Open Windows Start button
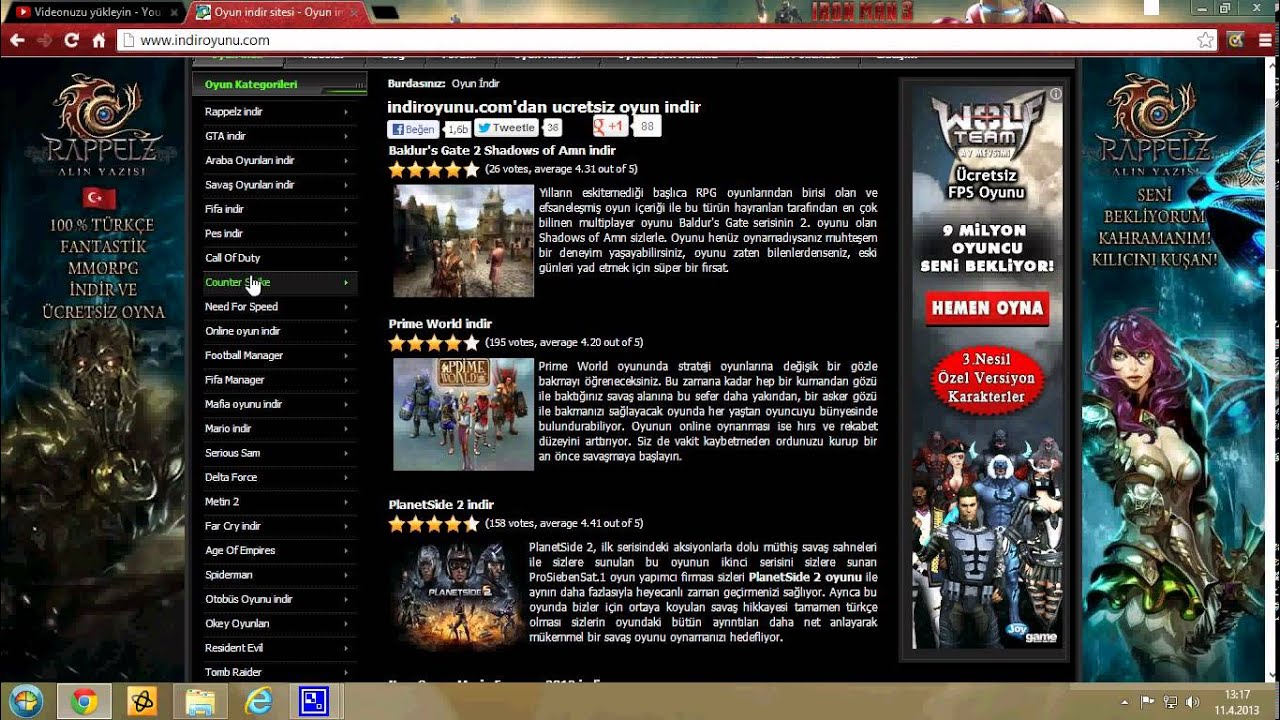Viewport: 1280px width, 720px height. (x=27, y=701)
